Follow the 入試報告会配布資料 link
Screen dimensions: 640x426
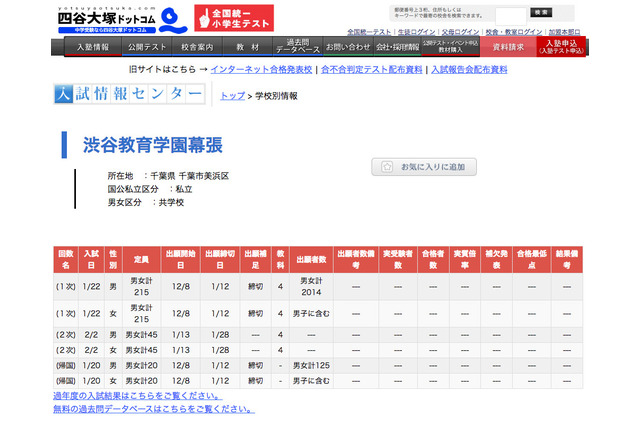tap(468, 70)
